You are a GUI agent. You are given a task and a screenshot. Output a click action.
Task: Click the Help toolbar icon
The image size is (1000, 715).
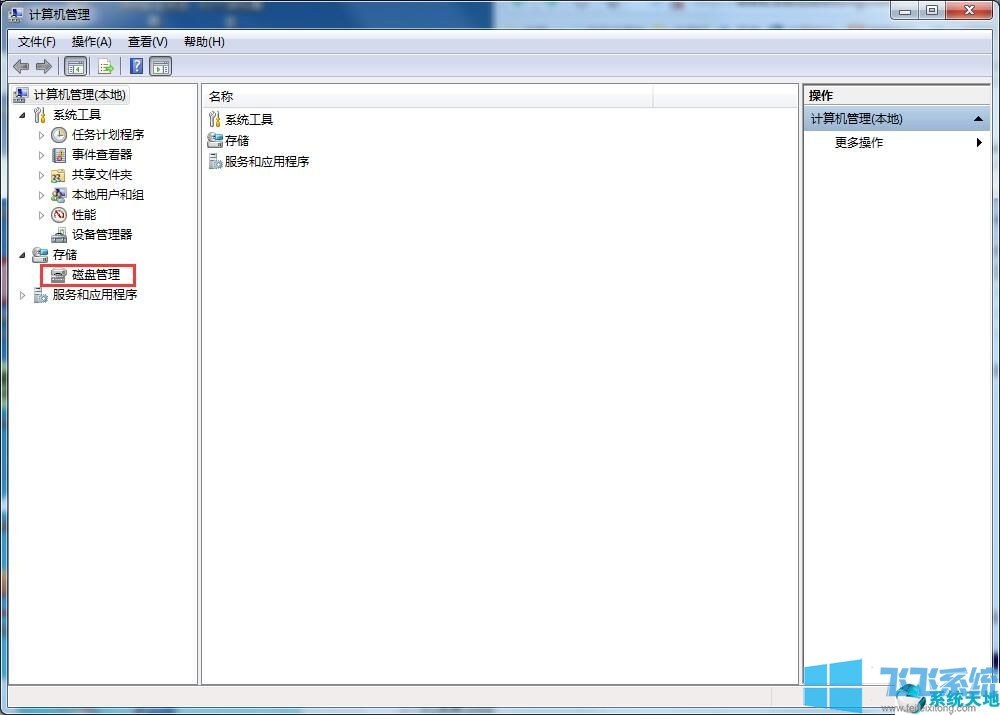coord(137,66)
